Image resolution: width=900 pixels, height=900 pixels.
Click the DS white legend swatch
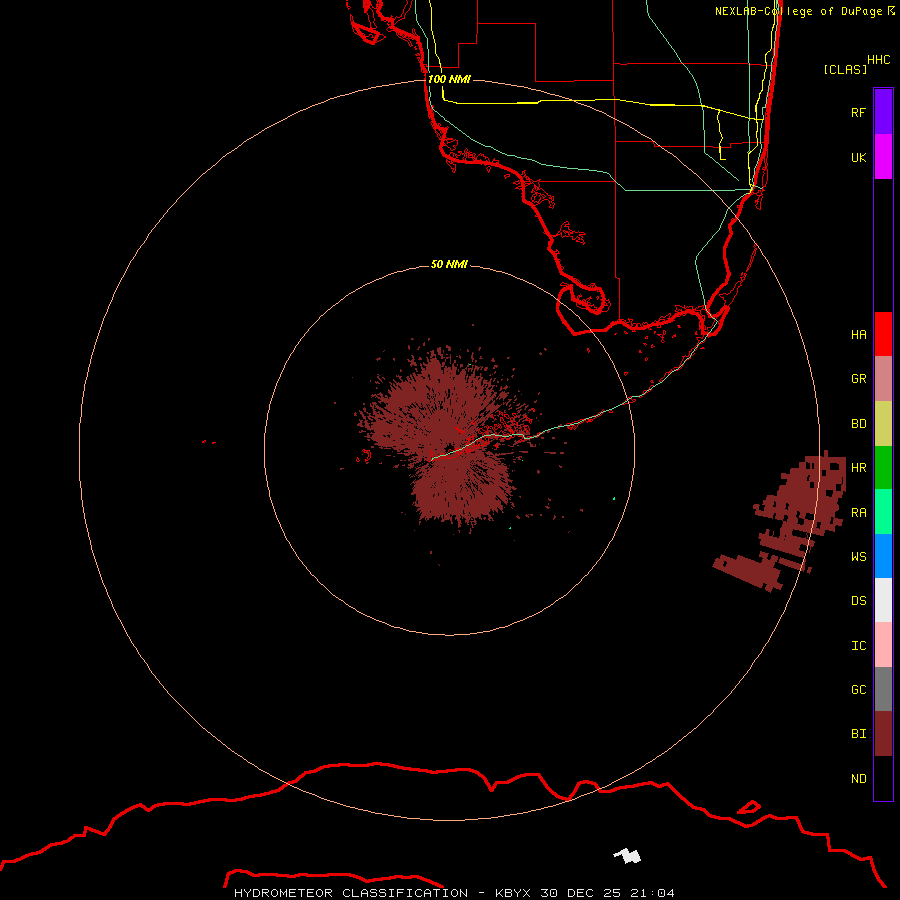pyautogui.click(x=883, y=600)
